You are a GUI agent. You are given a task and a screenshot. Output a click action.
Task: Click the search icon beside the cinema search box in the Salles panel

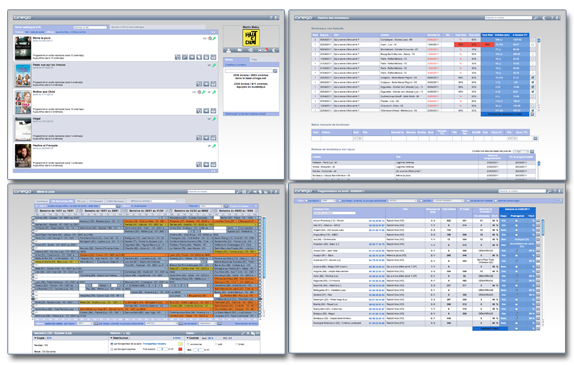[275, 71]
